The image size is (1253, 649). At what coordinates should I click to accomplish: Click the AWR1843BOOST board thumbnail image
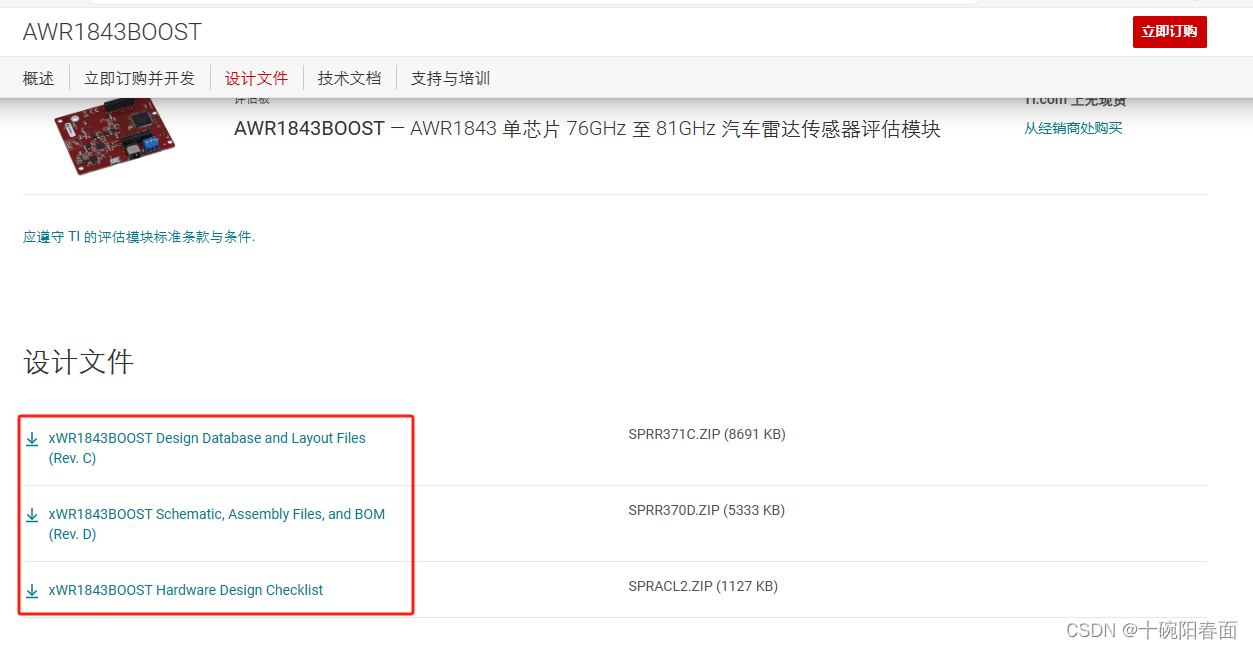click(114, 136)
